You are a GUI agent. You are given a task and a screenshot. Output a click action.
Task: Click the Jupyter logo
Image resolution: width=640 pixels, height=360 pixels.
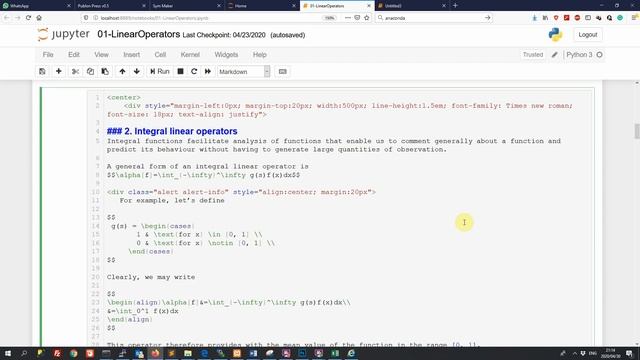pos(63,34)
